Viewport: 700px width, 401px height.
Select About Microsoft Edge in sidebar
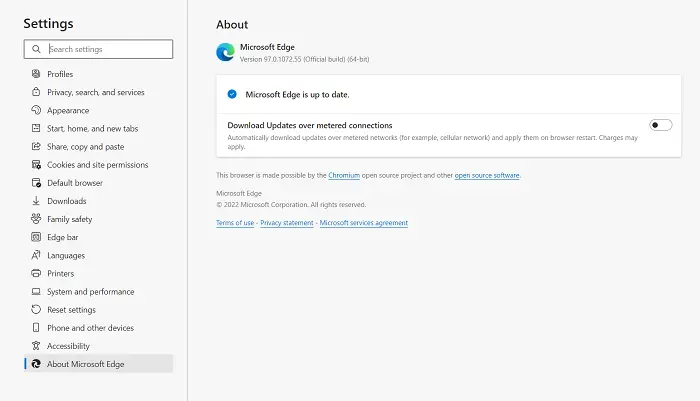[98, 364]
